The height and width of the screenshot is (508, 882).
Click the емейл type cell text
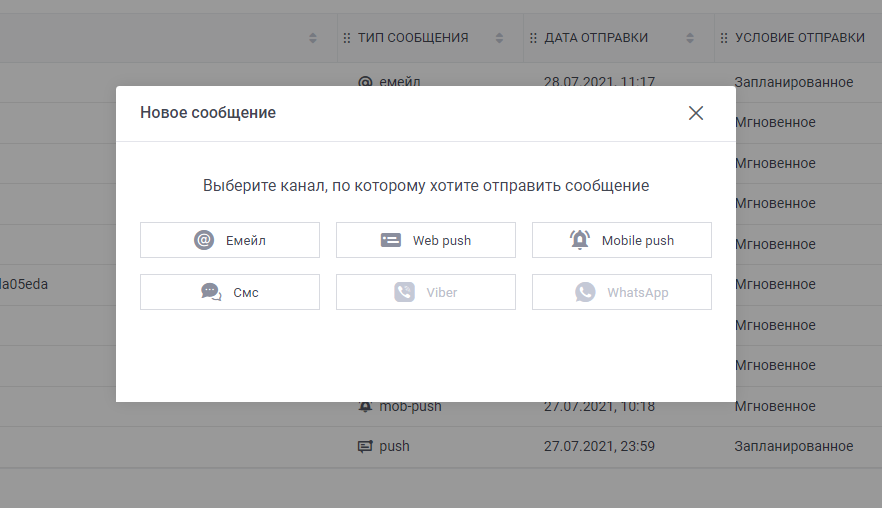click(399, 82)
